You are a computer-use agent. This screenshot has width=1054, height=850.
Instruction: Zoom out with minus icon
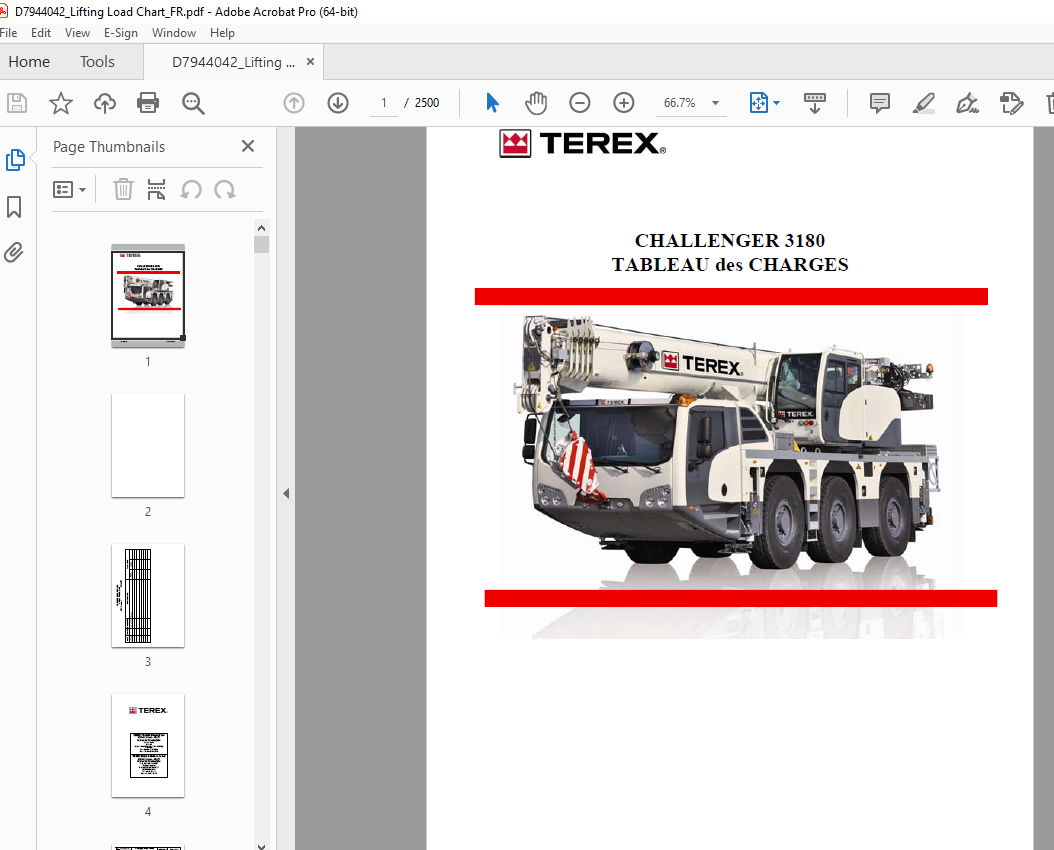tap(579, 103)
